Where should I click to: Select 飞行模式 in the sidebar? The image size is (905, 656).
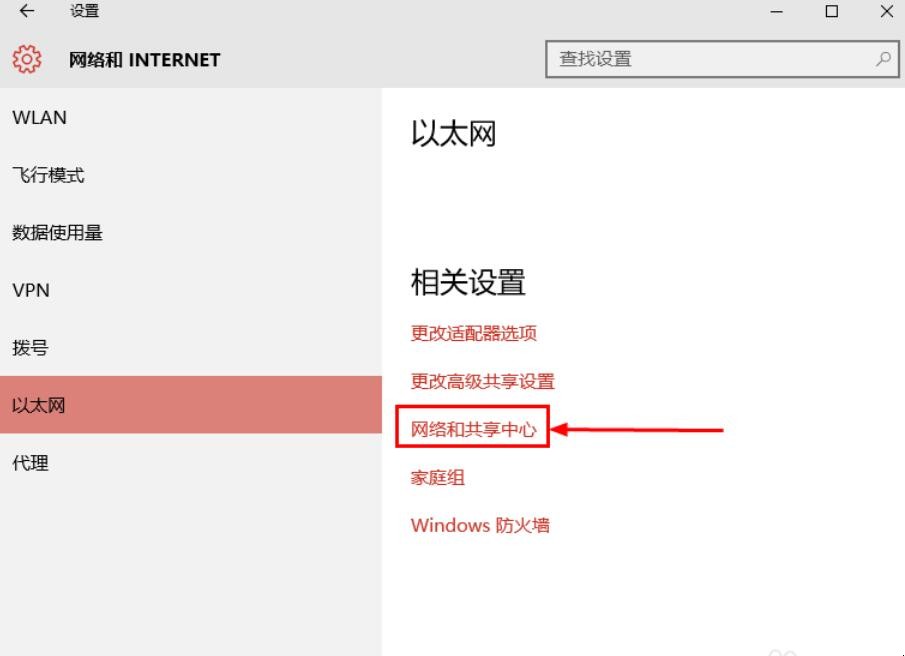(x=48, y=175)
